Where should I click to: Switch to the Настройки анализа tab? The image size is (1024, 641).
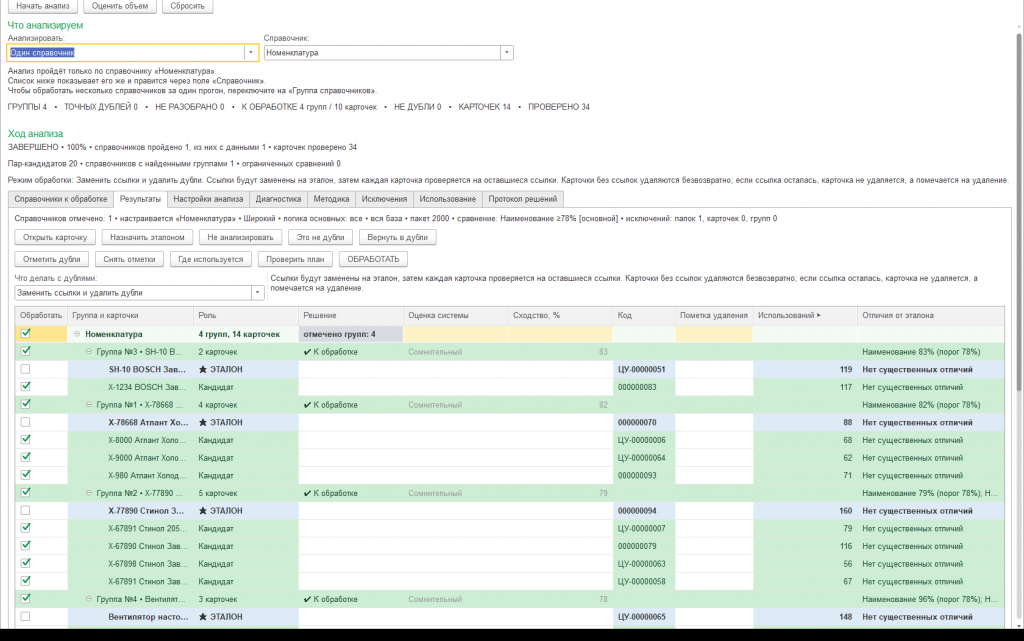pyautogui.click(x=208, y=199)
